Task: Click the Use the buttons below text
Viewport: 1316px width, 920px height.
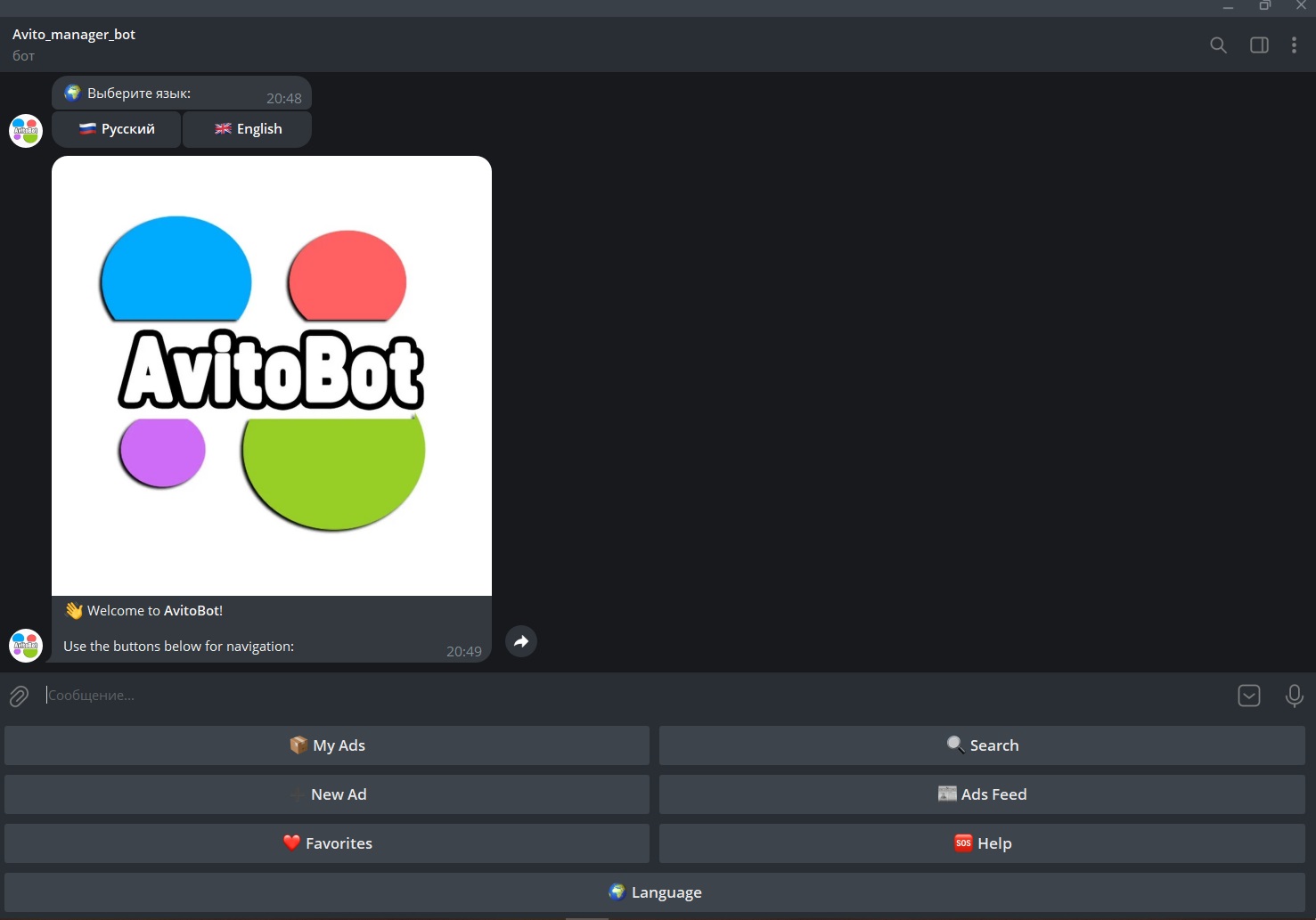Action: point(179,647)
